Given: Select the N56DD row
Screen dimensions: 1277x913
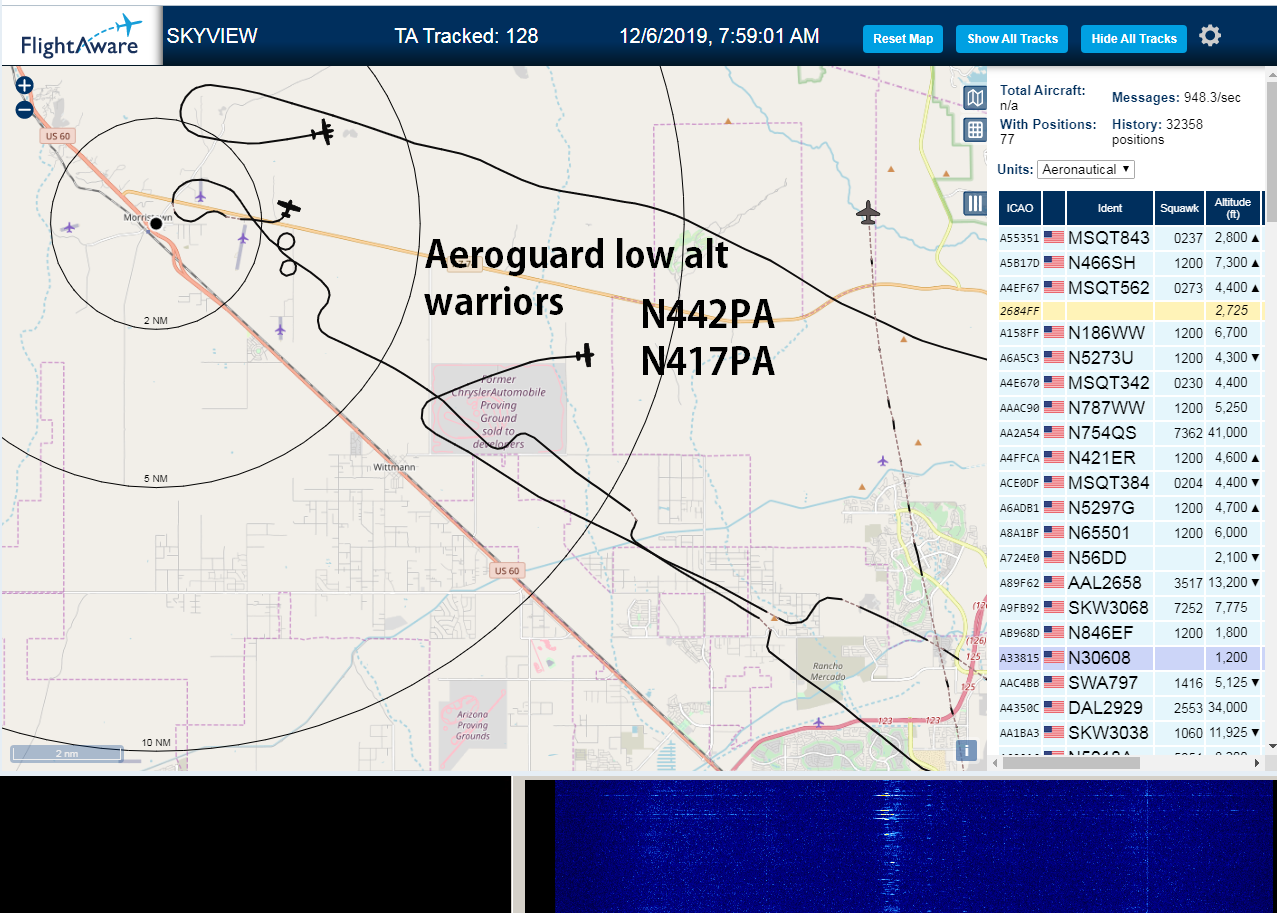Looking at the screenshot, I should tap(1130, 558).
